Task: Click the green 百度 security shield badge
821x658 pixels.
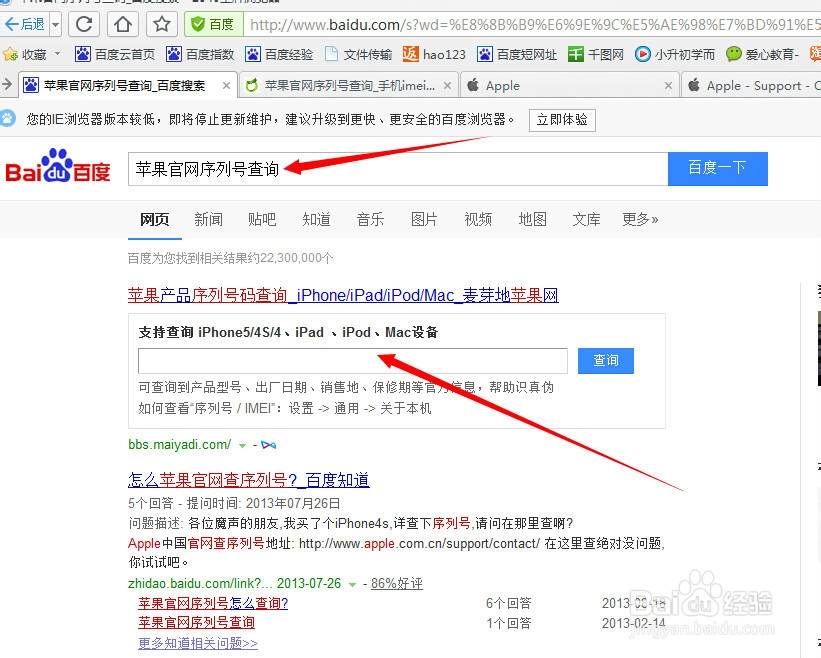Action: coord(214,24)
